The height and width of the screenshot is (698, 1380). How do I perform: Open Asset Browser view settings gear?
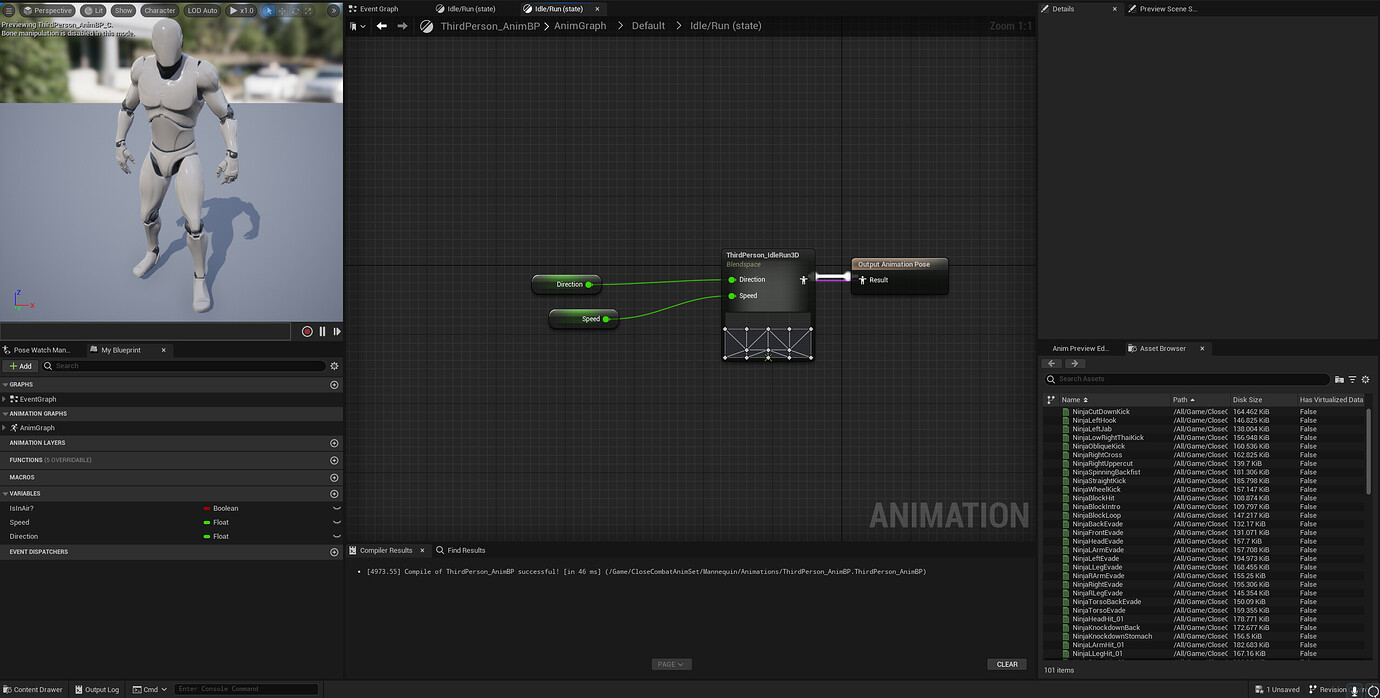1365,379
